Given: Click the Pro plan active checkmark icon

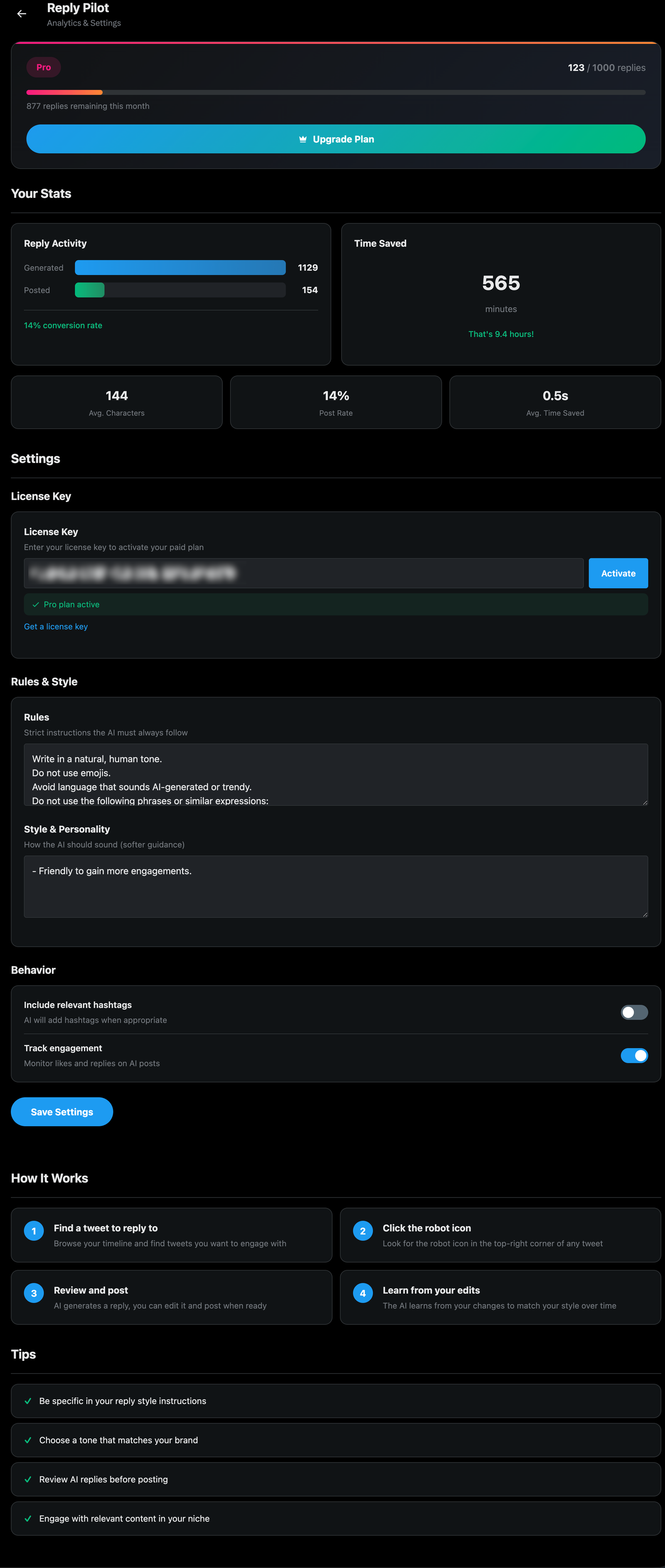Looking at the screenshot, I should [x=36, y=604].
